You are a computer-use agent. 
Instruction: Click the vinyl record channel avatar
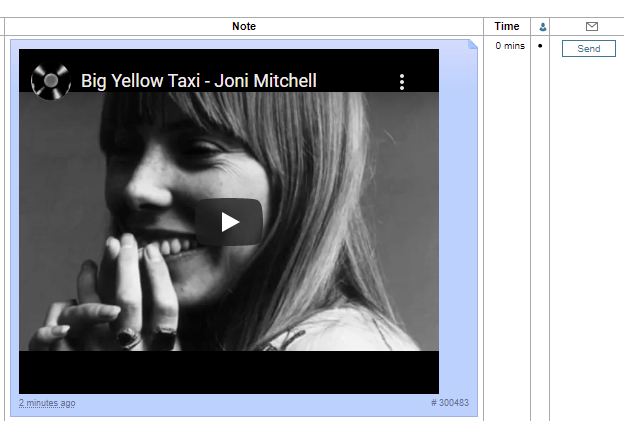click(x=51, y=81)
